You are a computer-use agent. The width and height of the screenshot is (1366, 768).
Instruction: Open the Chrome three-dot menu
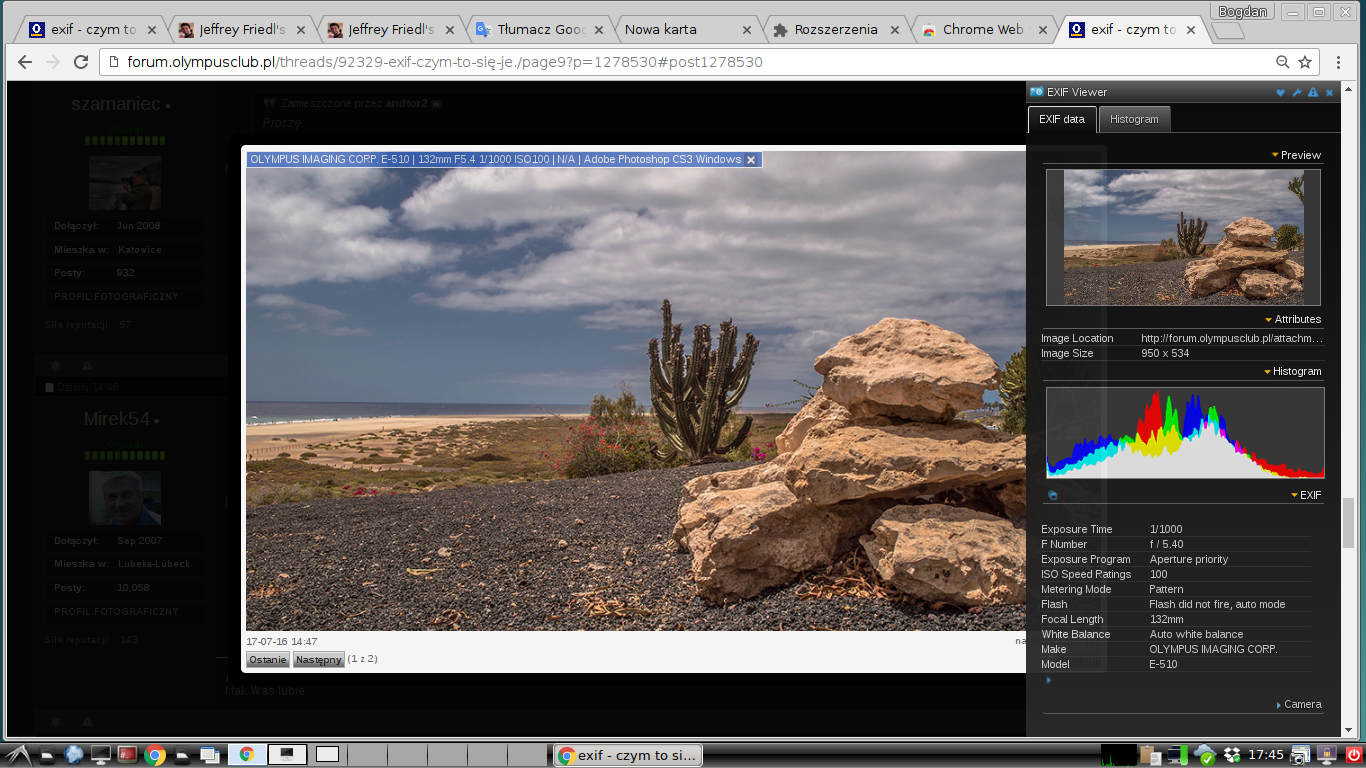[x=1339, y=62]
